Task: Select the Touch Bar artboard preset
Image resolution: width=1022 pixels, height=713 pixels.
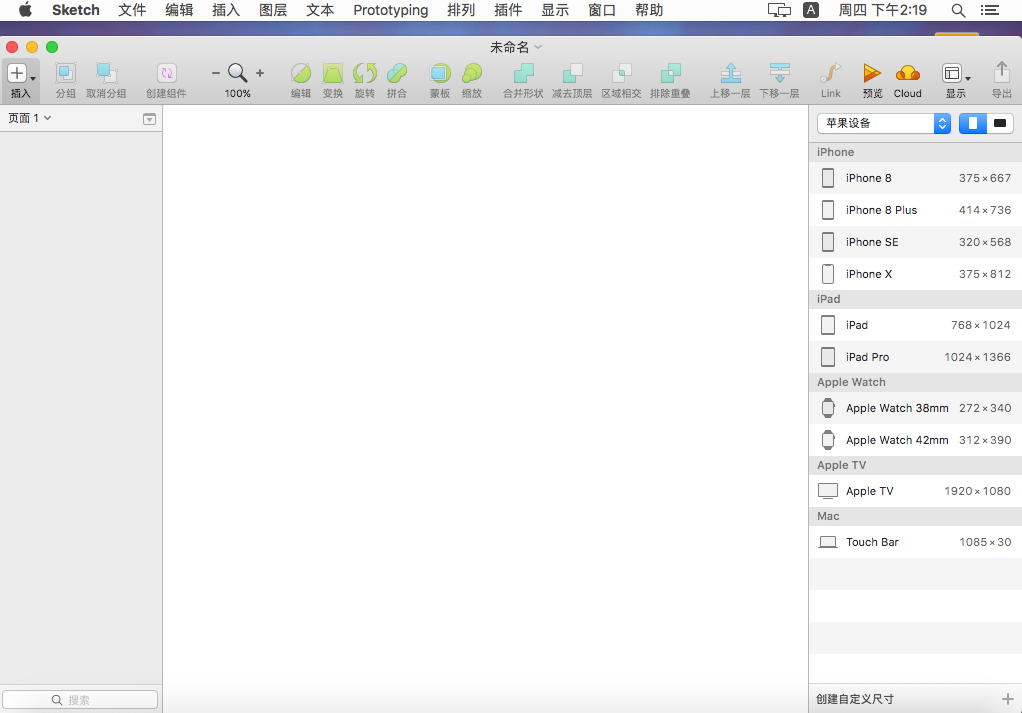Action: click(915, 542)
